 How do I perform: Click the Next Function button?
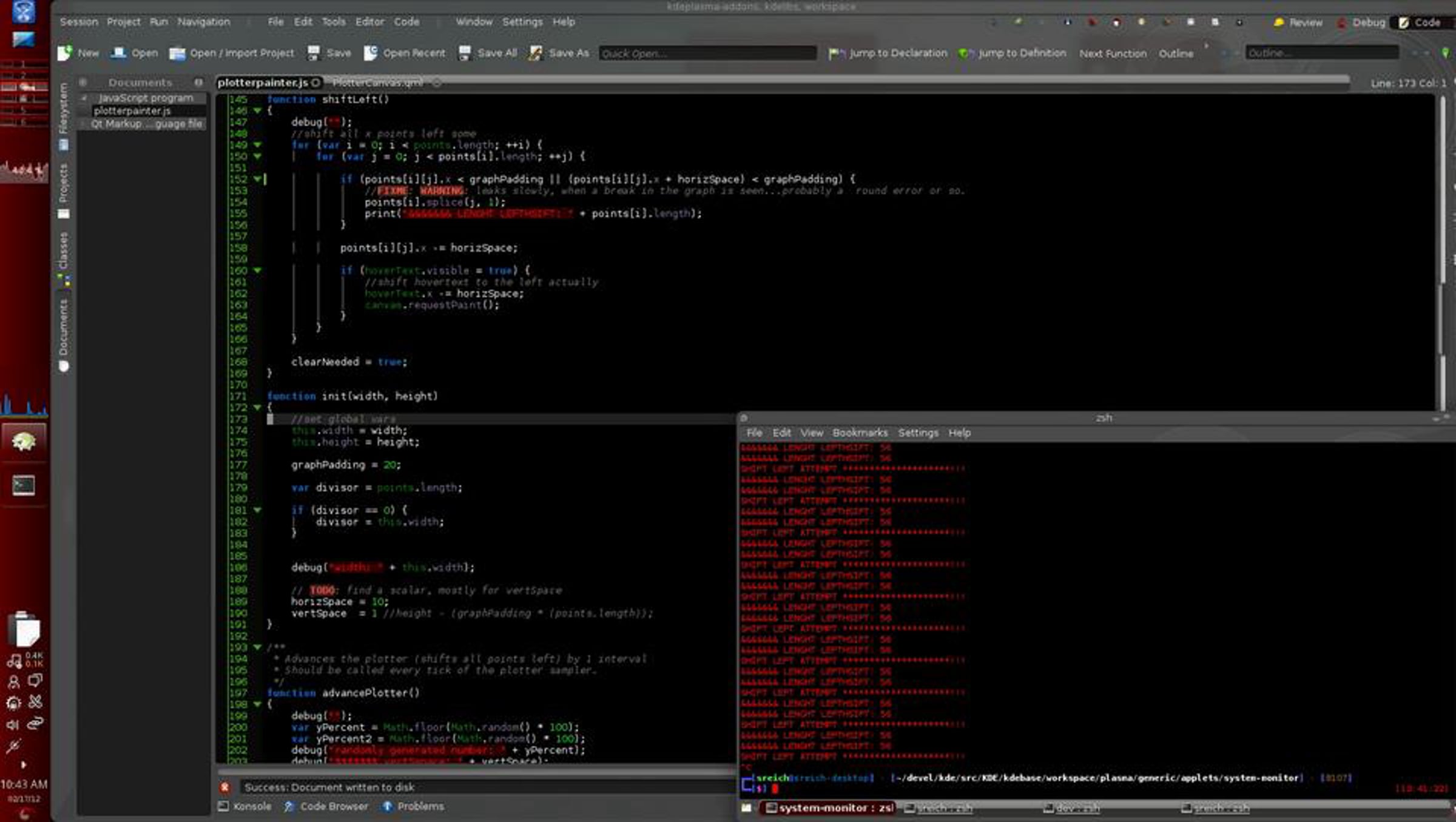click(1112, 53)
